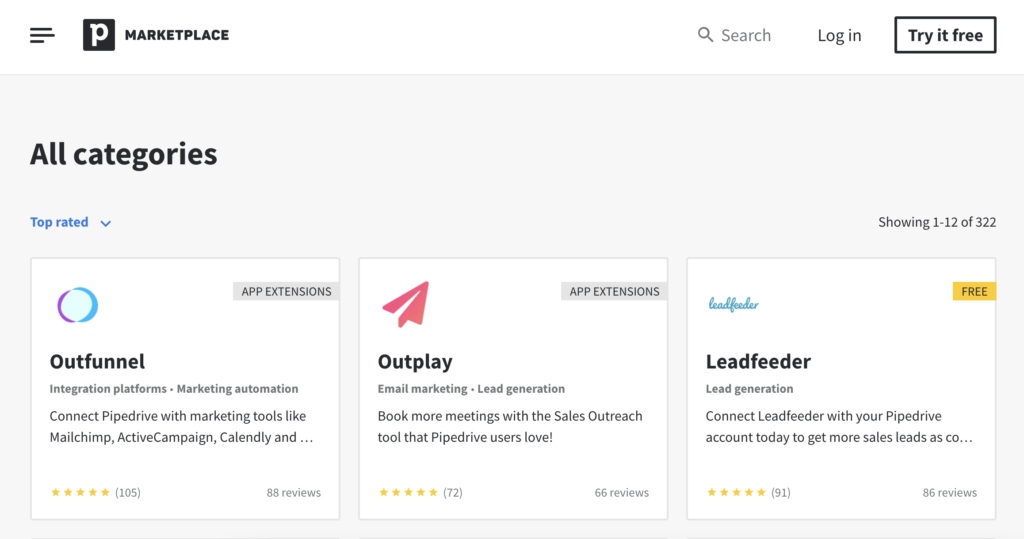1024x539 pixels.
Task: Click the Pipedrive P logo
Action: click(x=99, y=35)
